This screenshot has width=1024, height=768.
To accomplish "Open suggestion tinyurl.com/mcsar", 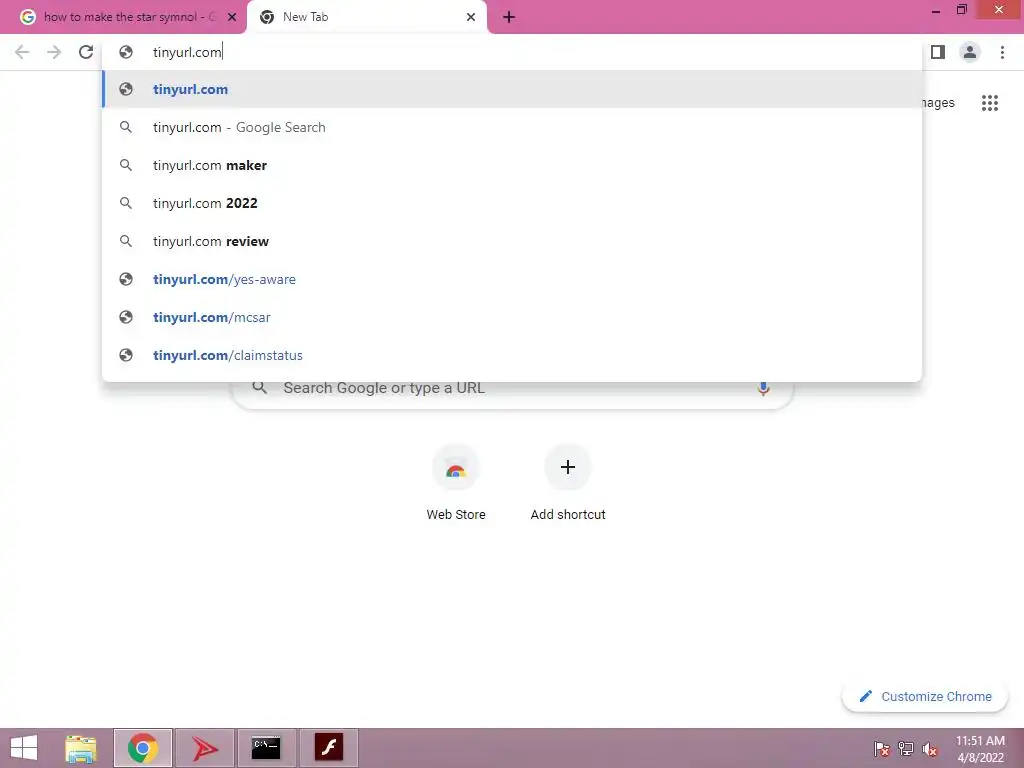I will [512, 317].
